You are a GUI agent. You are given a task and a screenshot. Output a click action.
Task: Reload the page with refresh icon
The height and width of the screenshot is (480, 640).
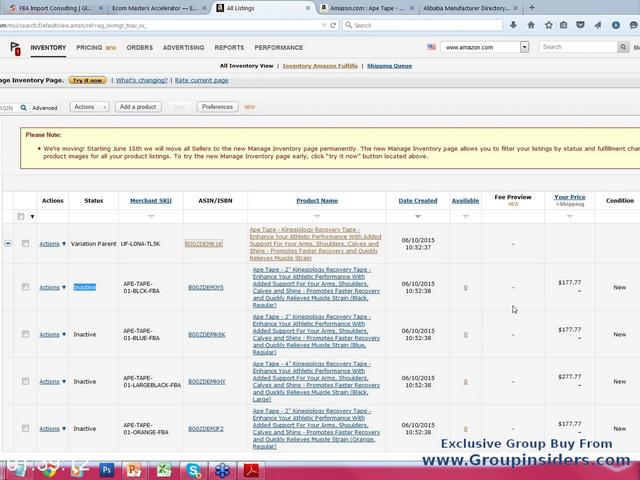point(333,25)
